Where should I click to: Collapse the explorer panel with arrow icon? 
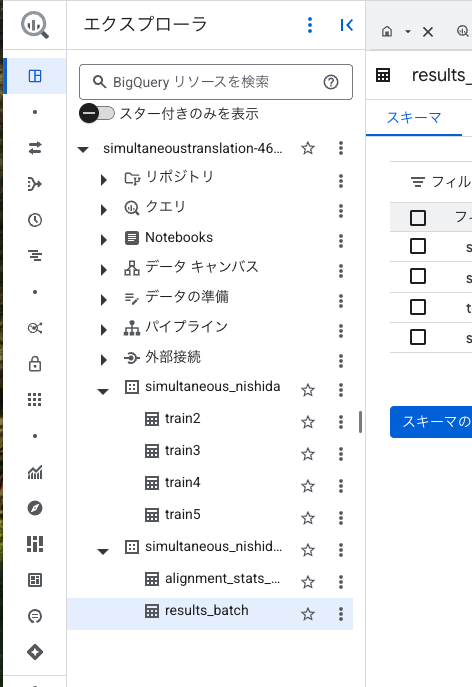coord(346,25)
